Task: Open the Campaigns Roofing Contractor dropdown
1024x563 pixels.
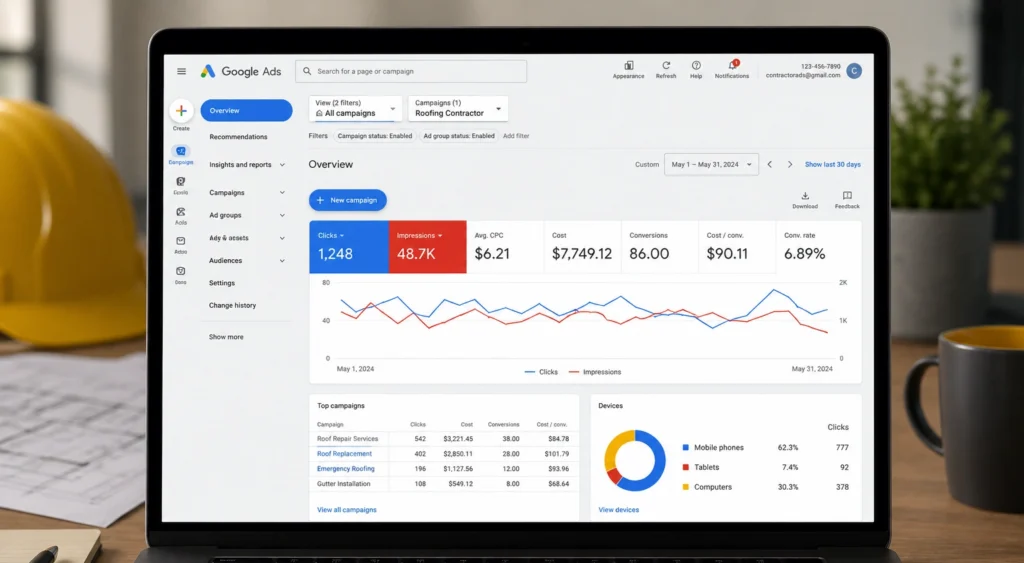Action: click(x=458, y=108)
